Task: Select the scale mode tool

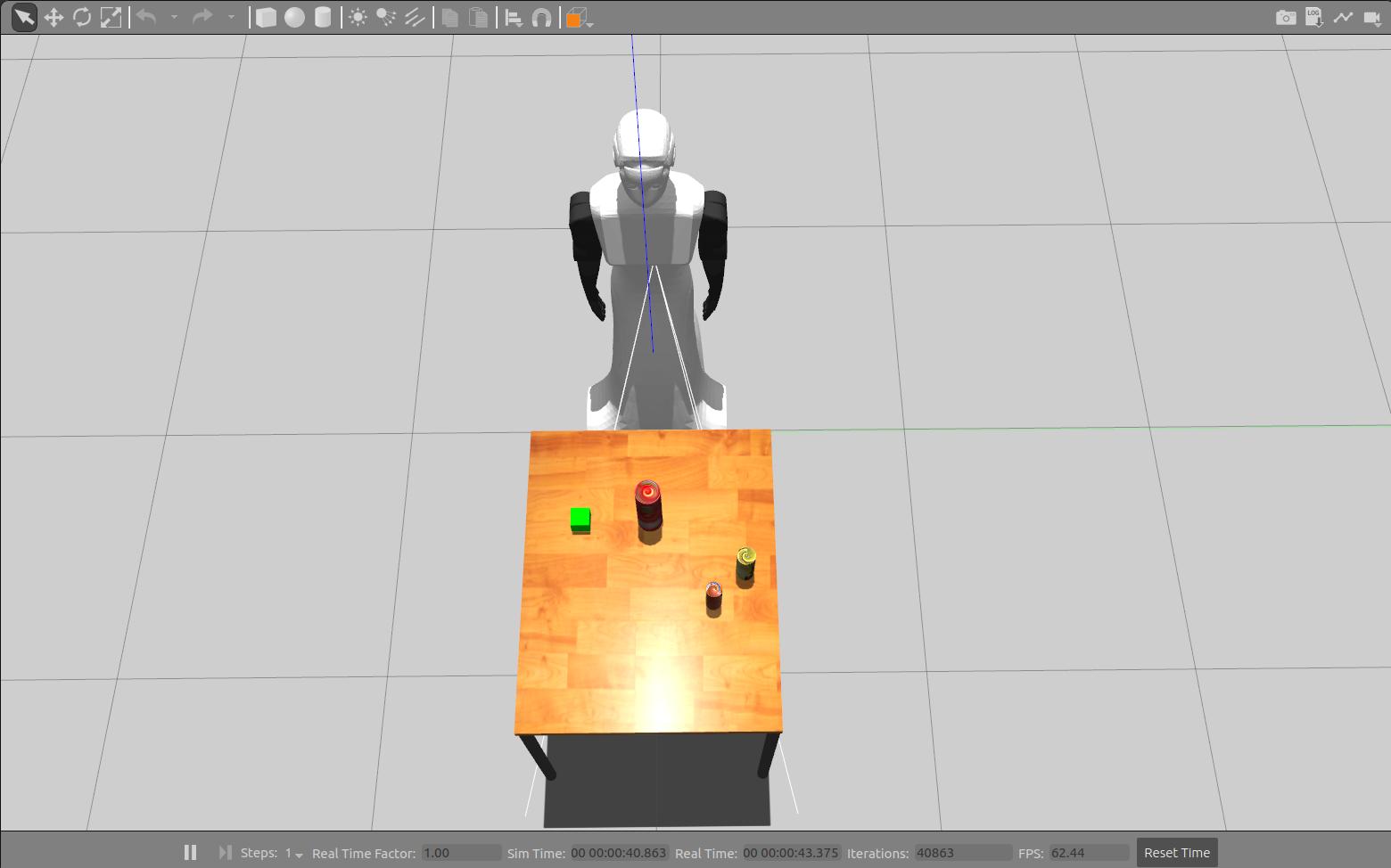Action: pos(111,17)
